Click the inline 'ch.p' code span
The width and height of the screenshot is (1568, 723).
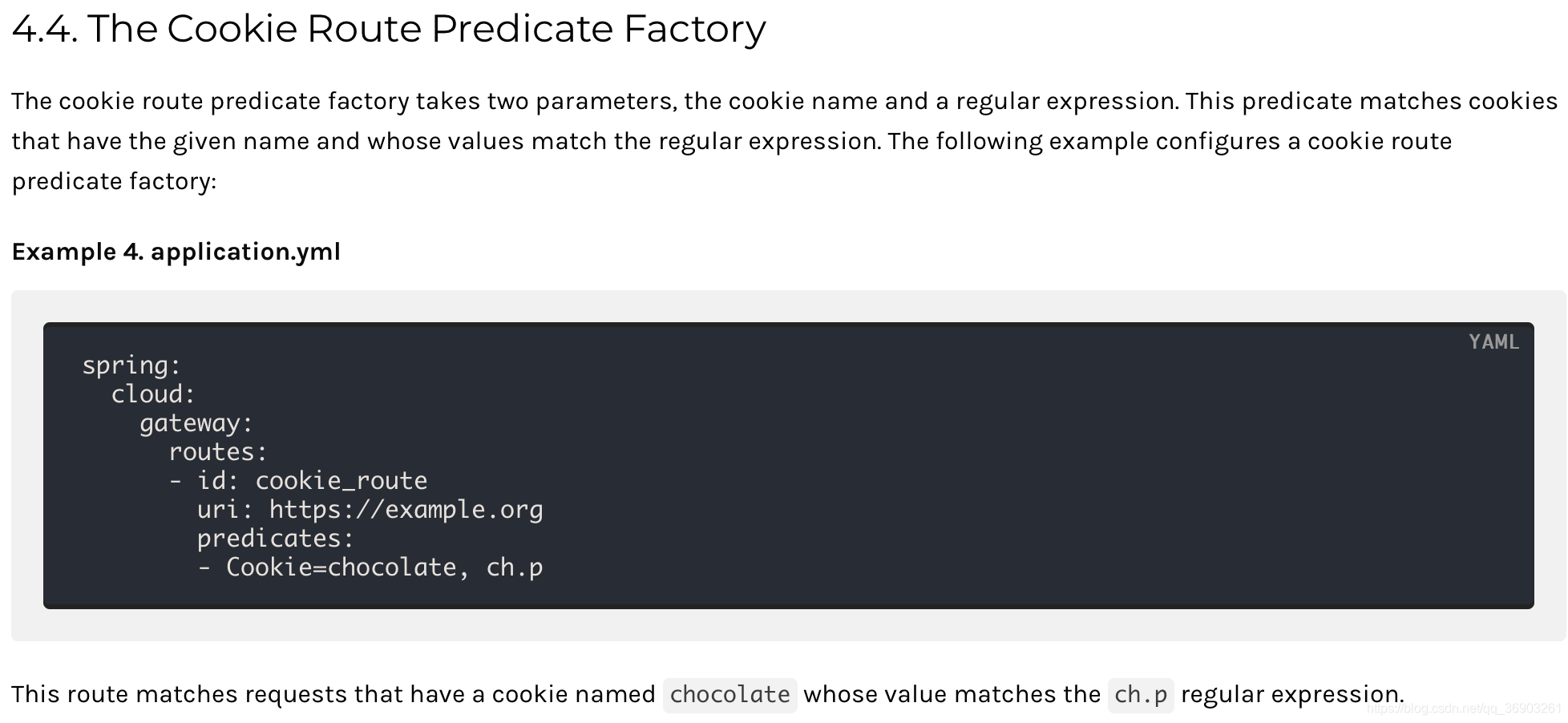click(1141, 694)
